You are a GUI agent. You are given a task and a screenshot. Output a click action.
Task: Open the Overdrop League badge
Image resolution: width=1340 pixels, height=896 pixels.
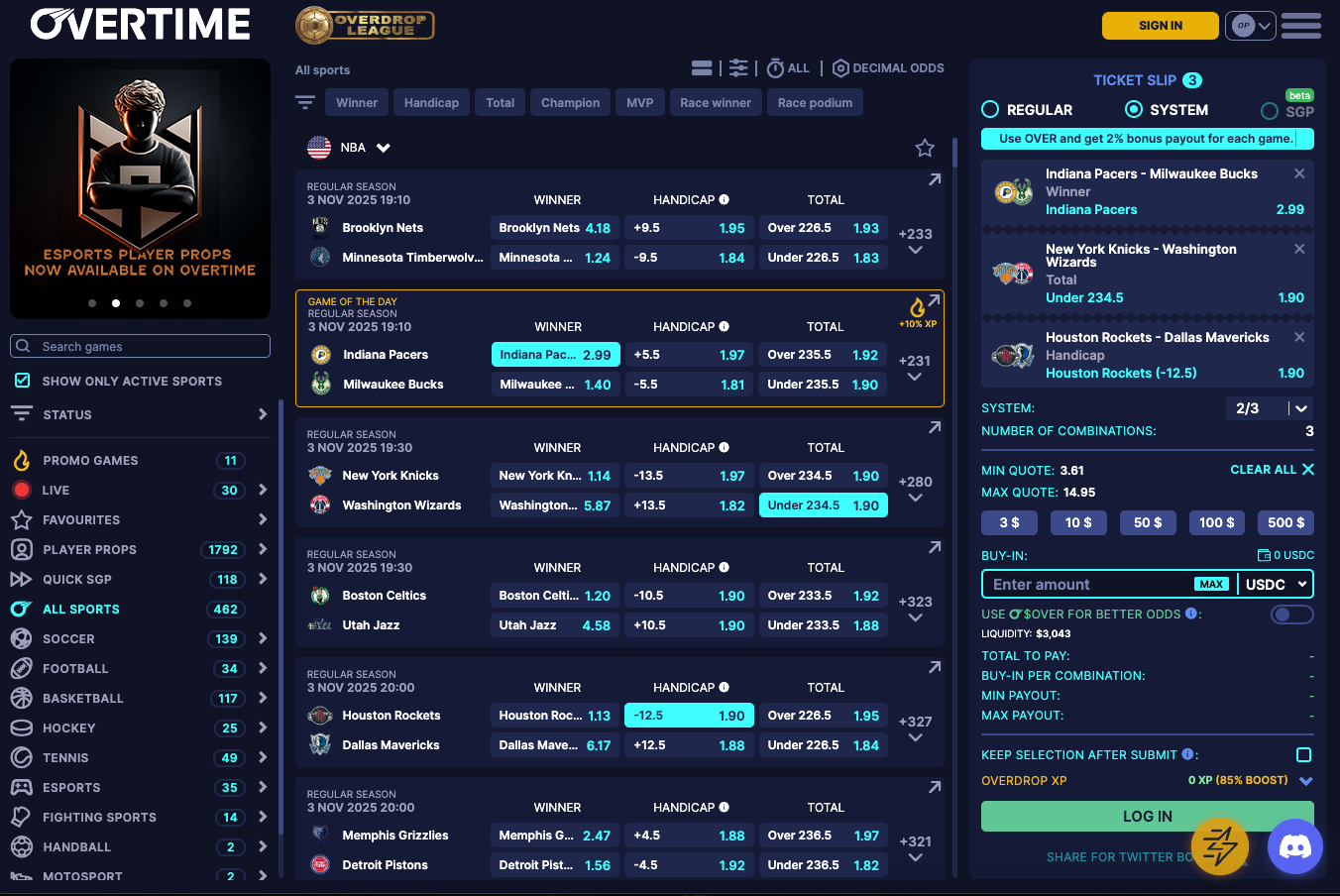click(x=365, y=25)
